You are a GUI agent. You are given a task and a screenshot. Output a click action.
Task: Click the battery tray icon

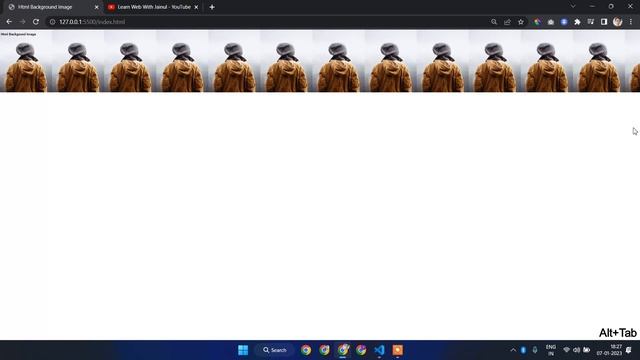tap(587, 350)
